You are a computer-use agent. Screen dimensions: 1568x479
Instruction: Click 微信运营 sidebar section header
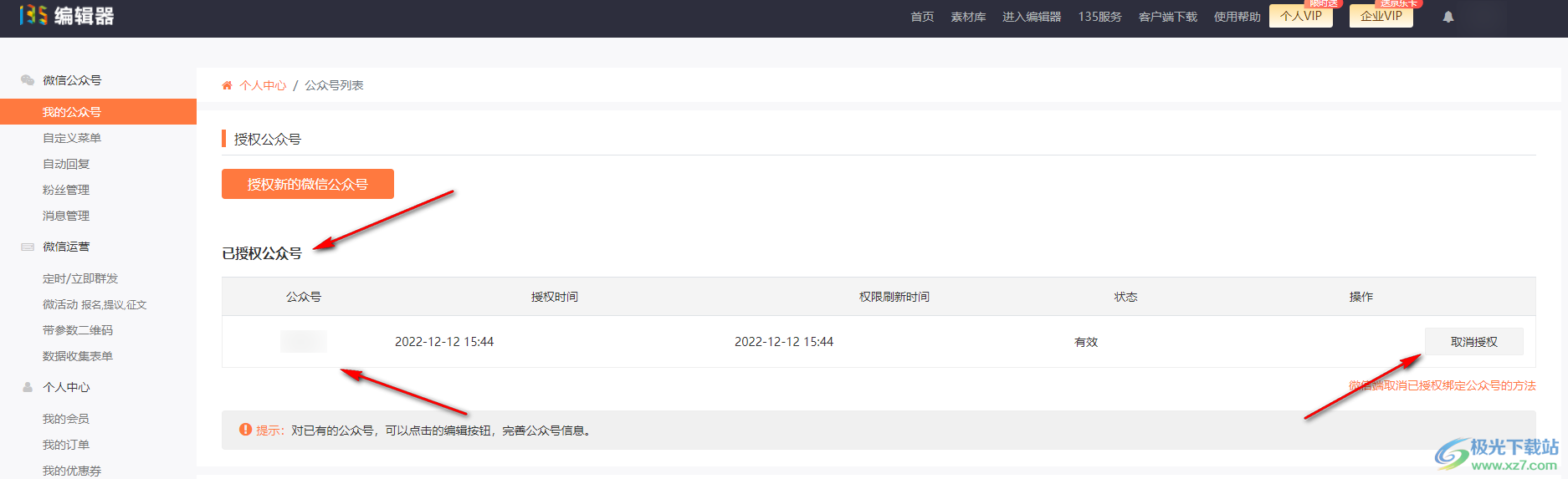(x=66, y=247)
